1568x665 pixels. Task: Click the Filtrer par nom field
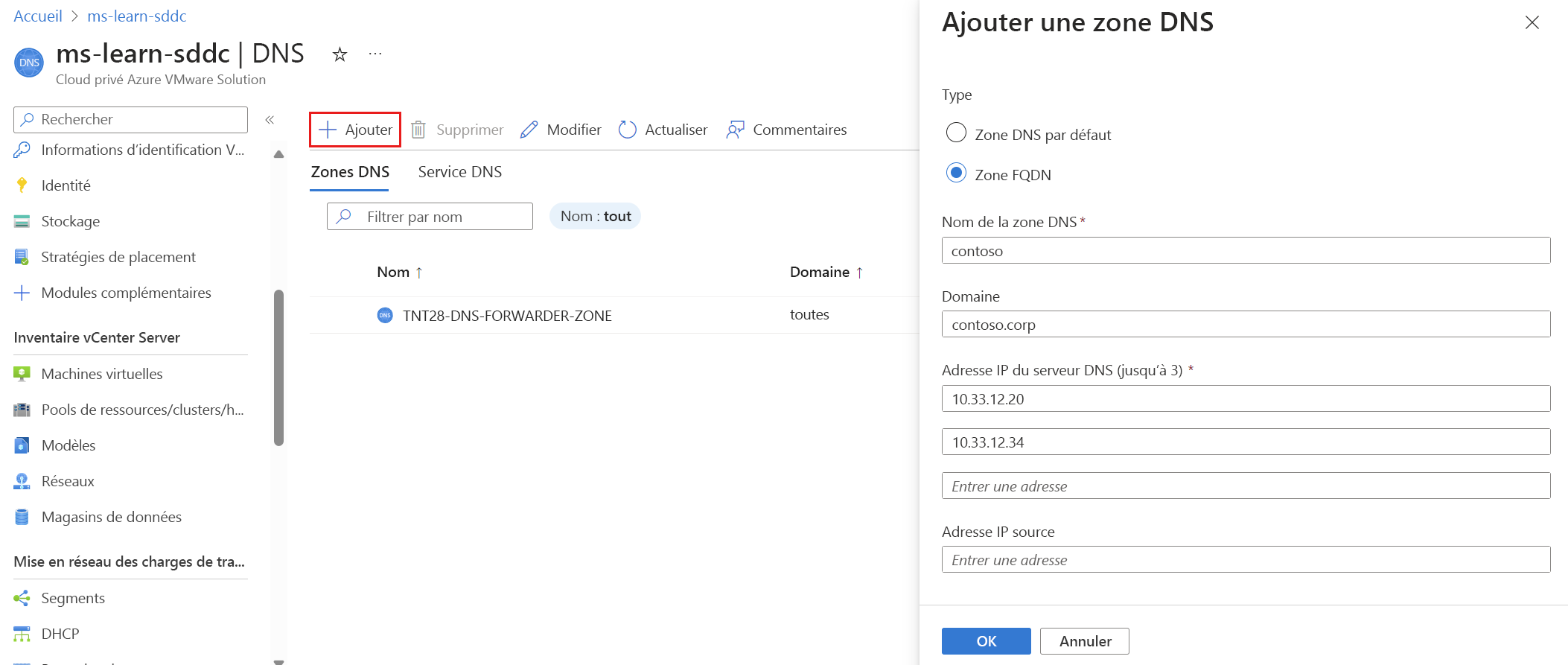(430, 216)
